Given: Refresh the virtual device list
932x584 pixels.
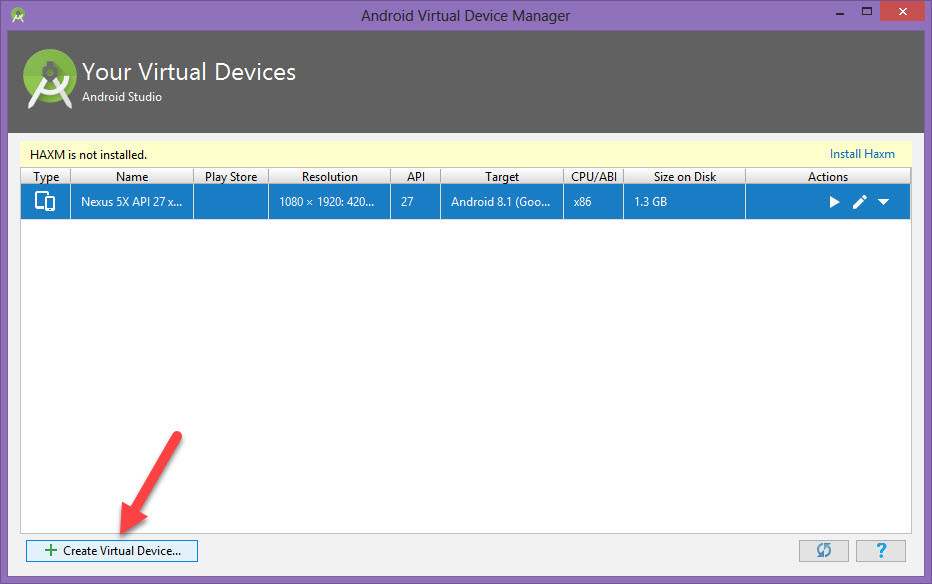Looking at the screenshot, I should (823, 551).
